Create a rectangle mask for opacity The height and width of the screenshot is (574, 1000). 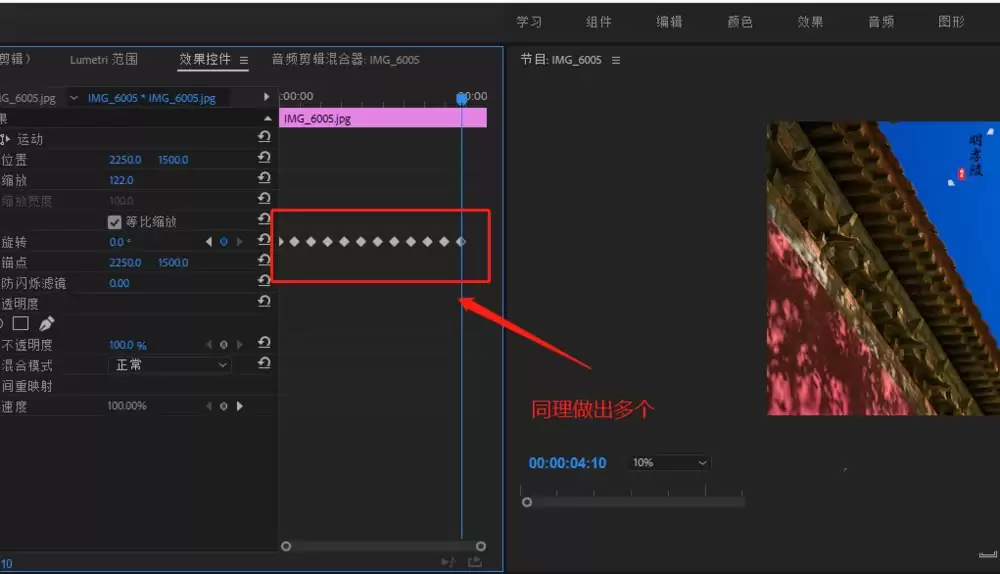21,324
